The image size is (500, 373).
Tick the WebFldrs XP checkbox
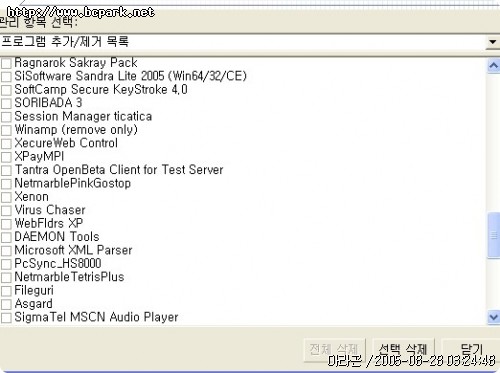coord(6,224)
